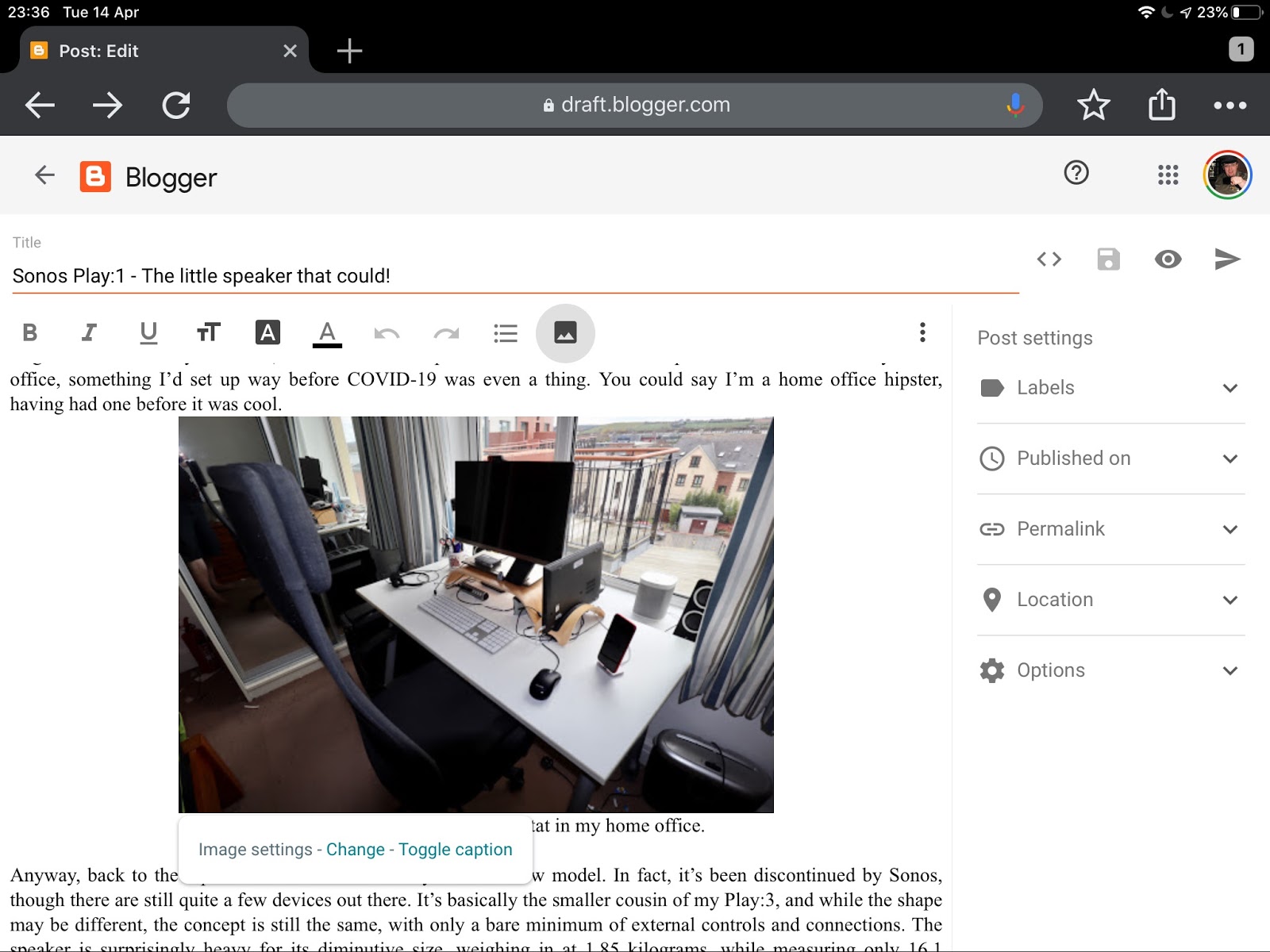This screenshot has width=1270, height=952.
Task: Click the Post settings heading
Action: click(1035, 338)
